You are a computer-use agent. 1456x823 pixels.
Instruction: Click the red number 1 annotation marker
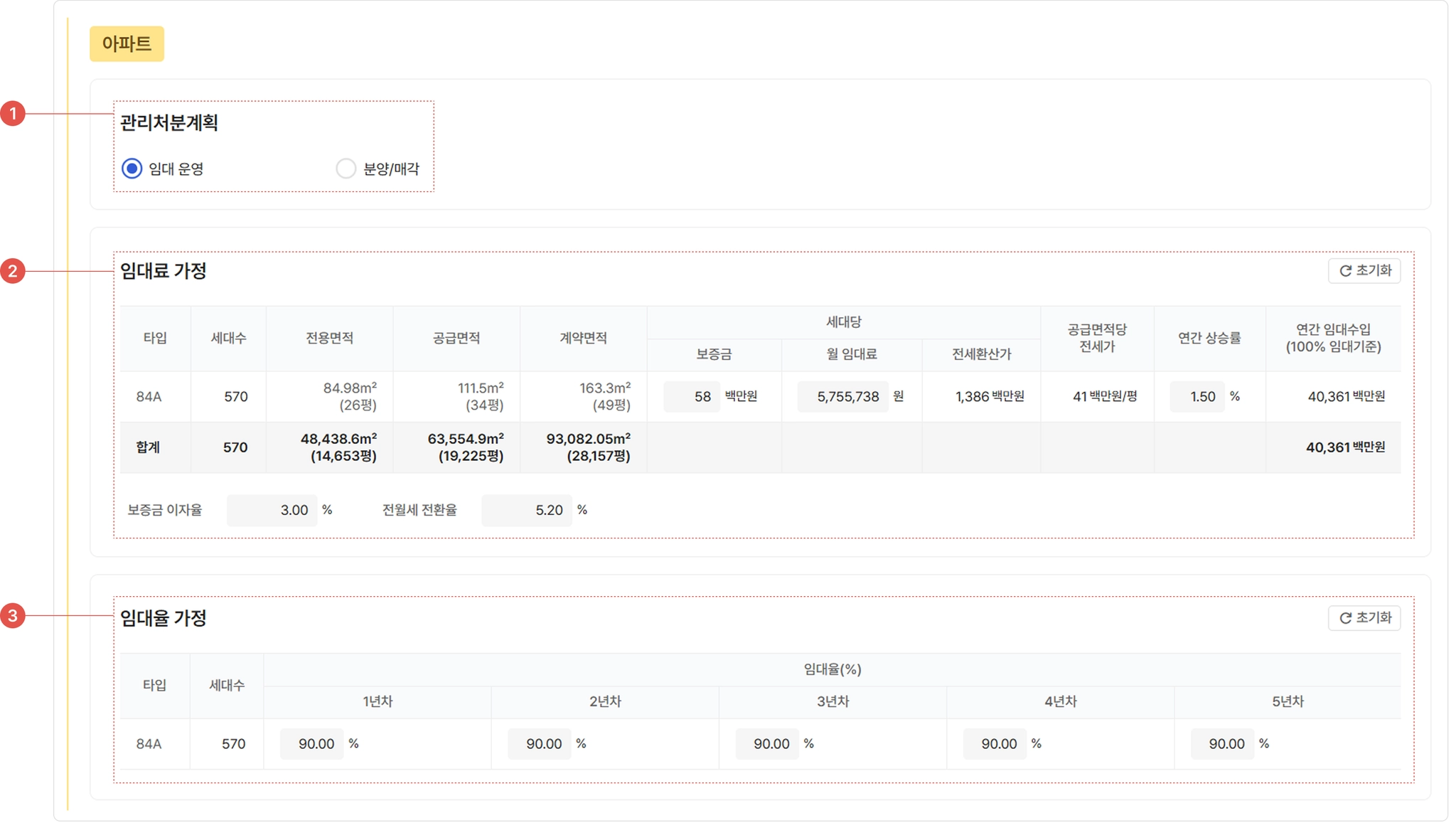13,113
